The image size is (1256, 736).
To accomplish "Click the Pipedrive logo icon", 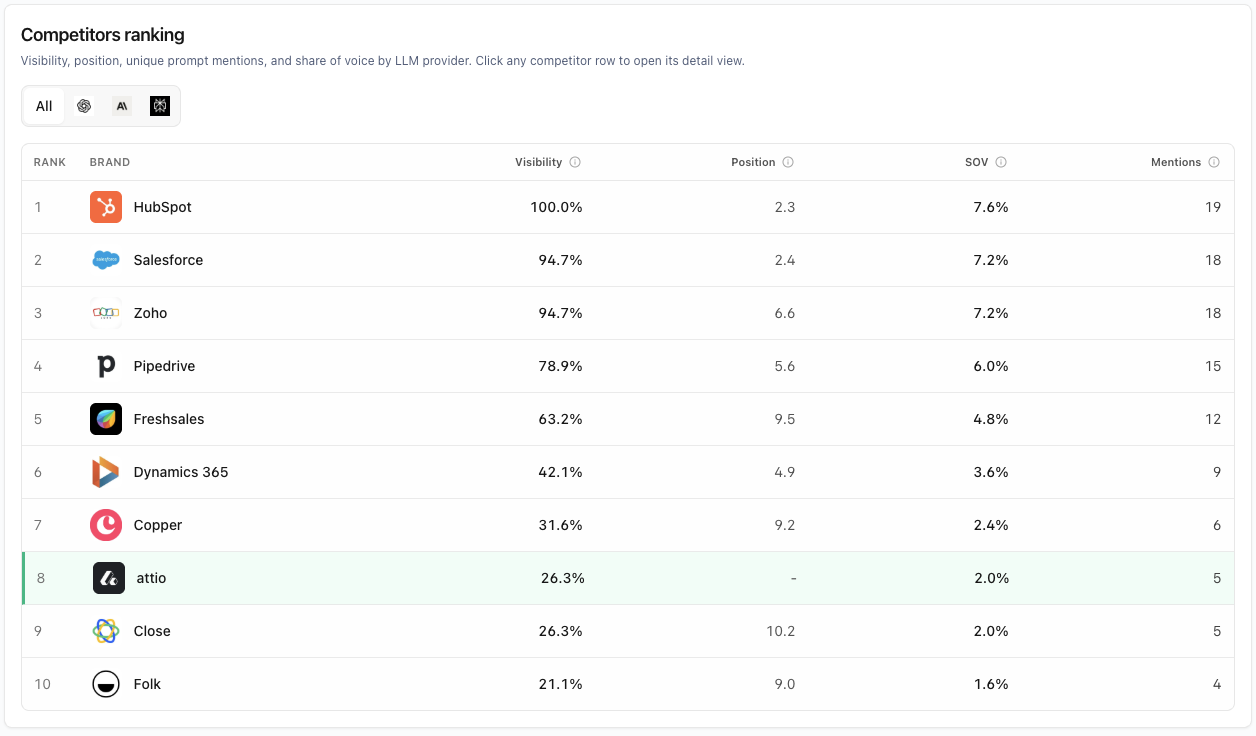I will [x=106, y=366].
